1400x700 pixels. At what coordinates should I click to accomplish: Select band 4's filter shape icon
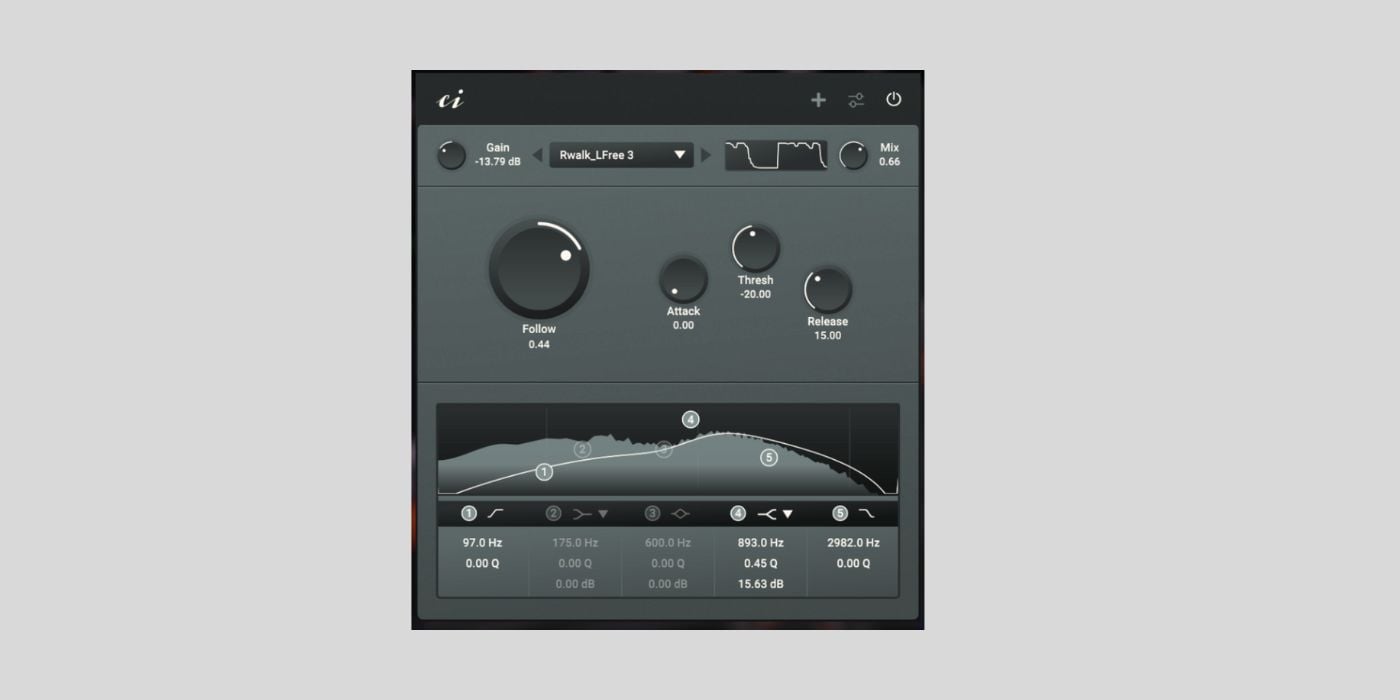point(767,514)
